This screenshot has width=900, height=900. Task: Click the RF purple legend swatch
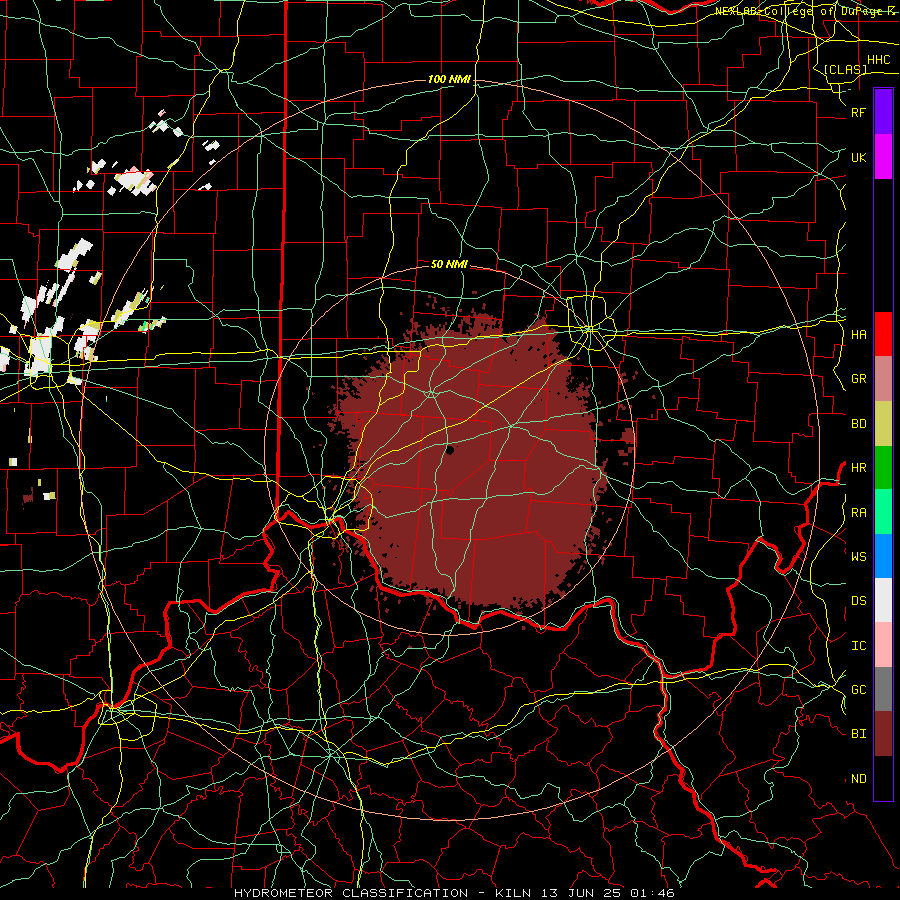[x=883, y=112]
